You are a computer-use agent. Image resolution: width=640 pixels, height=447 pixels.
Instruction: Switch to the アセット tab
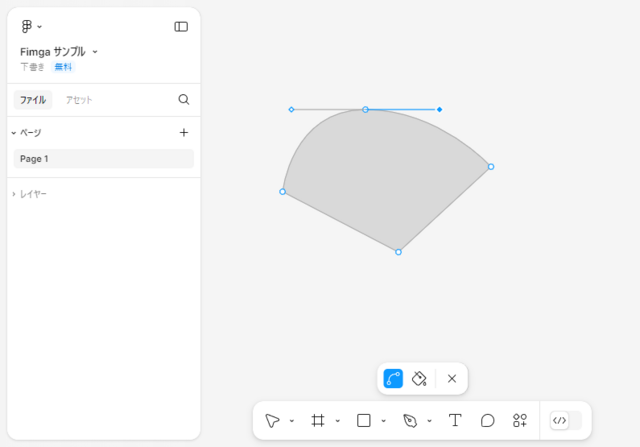pyautogui.click(x=79, y=100)
